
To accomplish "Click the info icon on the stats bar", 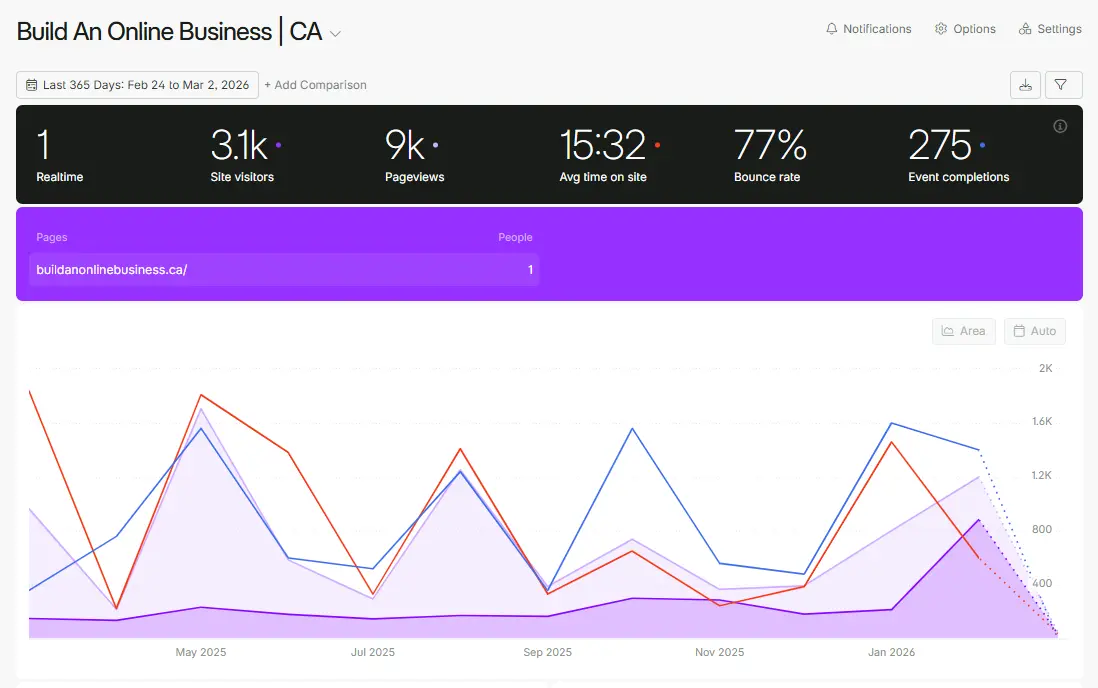I will [x=1060, y=126].
